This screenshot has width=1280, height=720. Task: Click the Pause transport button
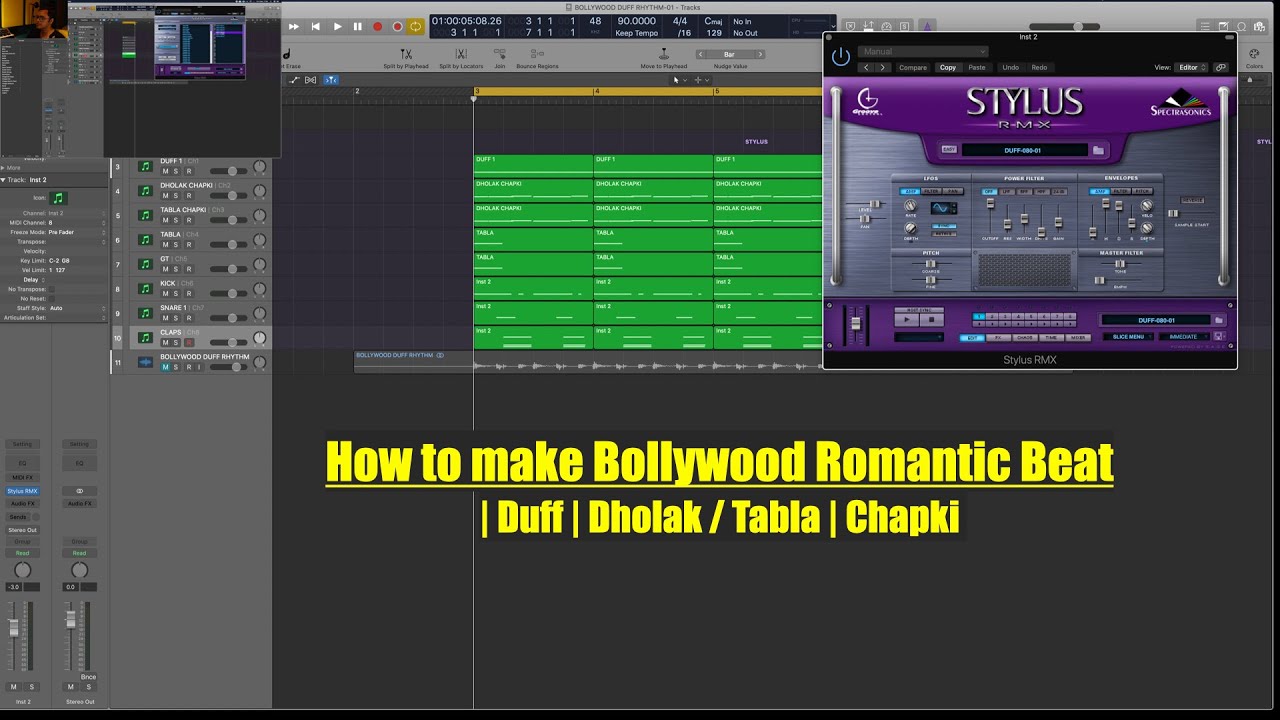[x=357, y=27]
